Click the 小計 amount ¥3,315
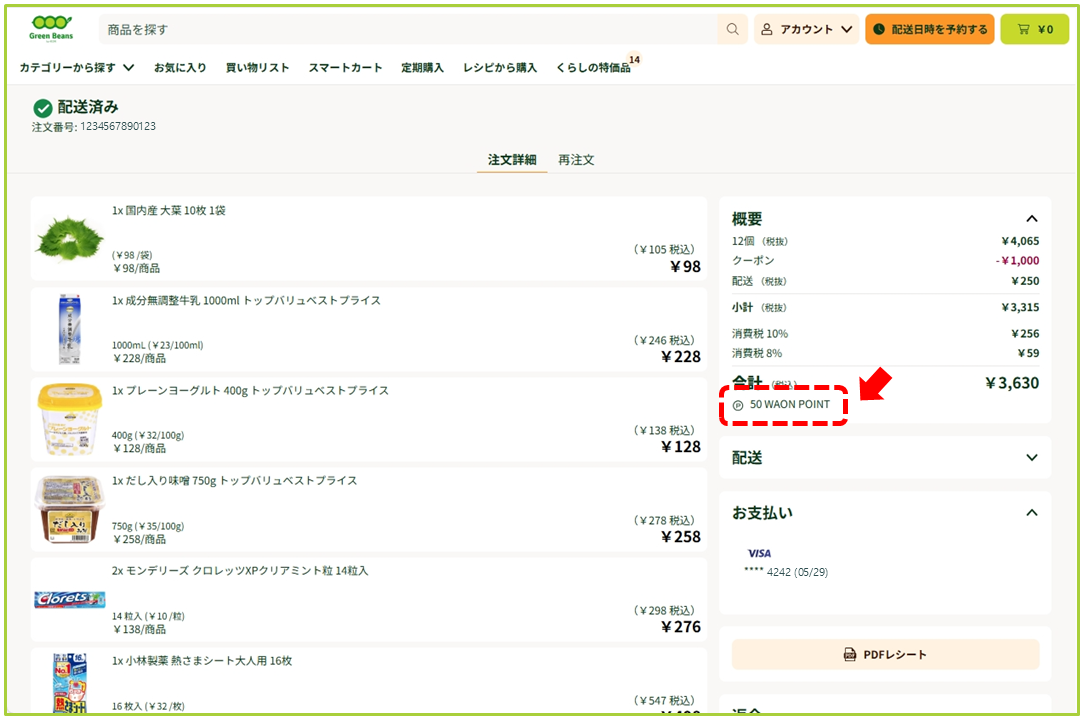 (1020, 307)
